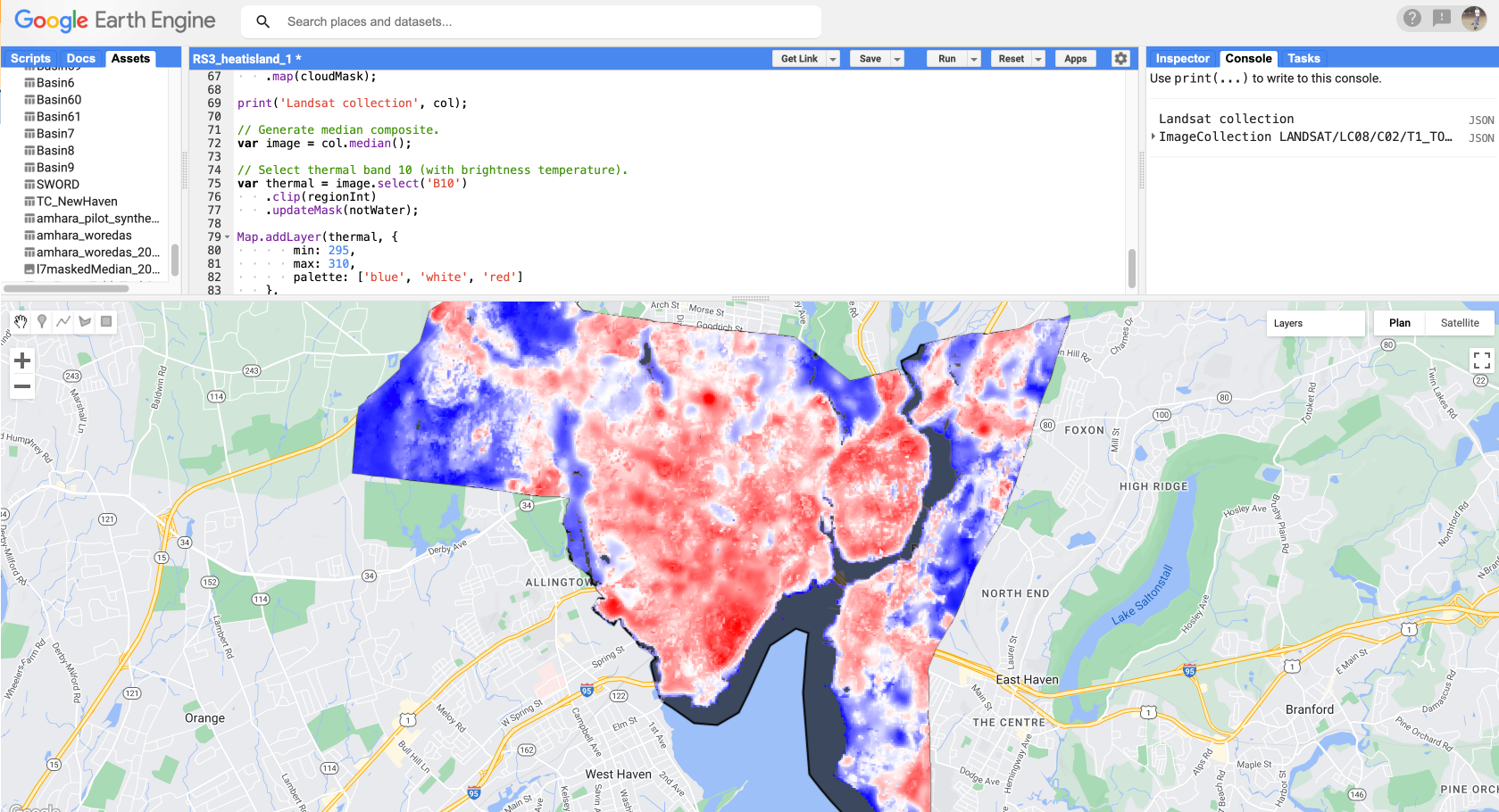Open the help icon in the top bar
1499x812 pixels.
pyautogui.click(x=1412, y=18)
